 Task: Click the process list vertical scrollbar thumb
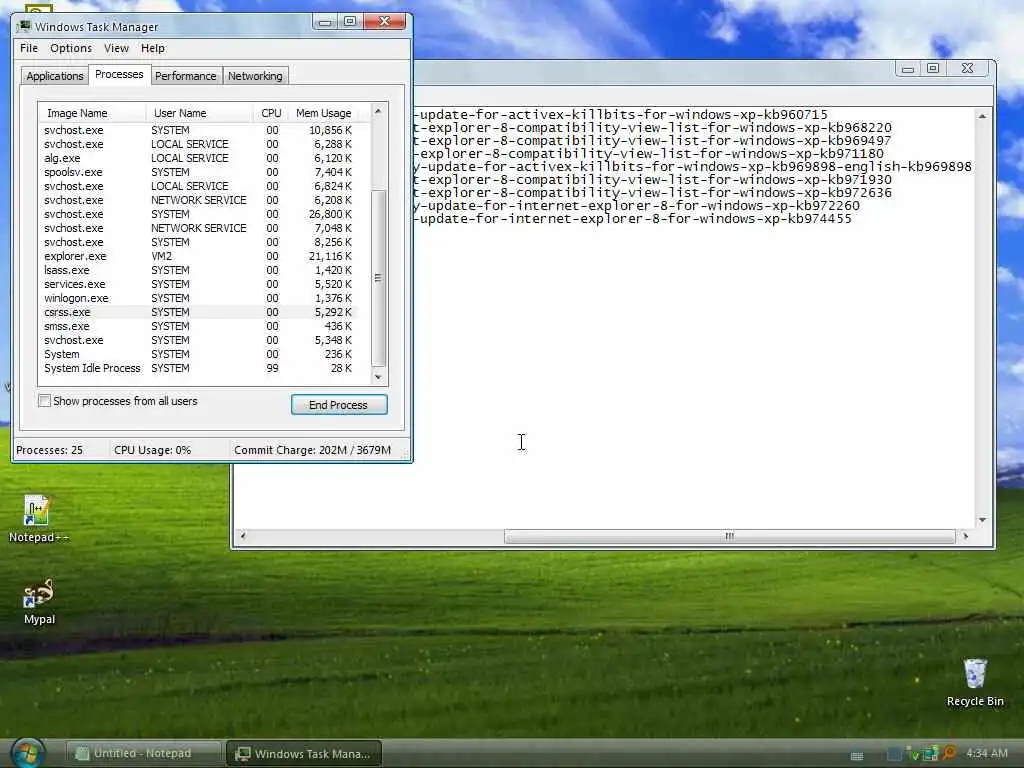(x=378, y=278)
